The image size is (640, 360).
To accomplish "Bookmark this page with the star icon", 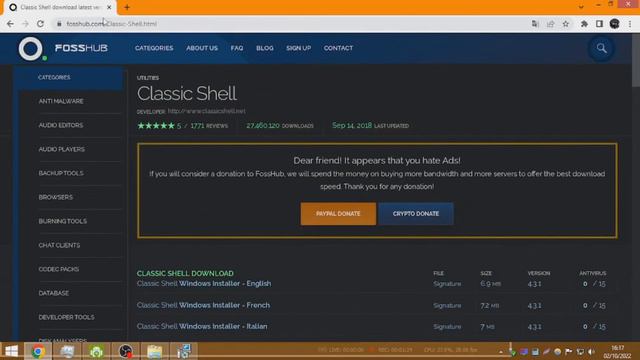I will point(566,24).
